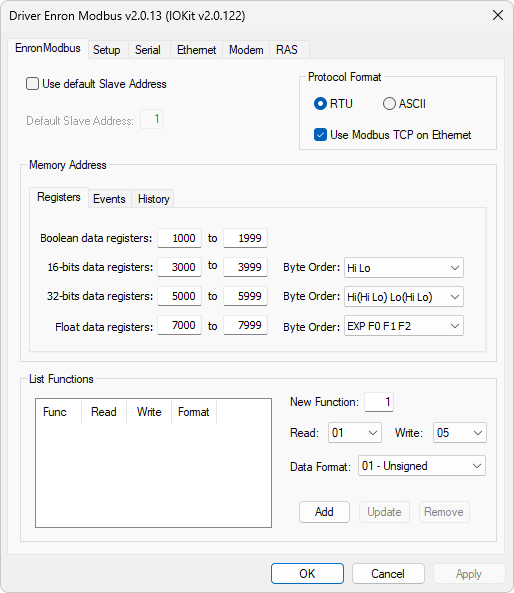Click the Update function button
The height and width of the screenshot is (593, 514).
pos(384,512)
